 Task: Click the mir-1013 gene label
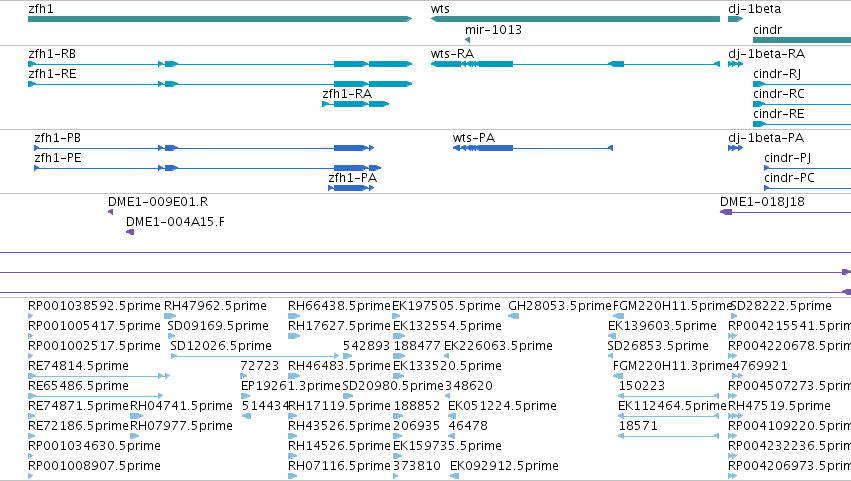(x=493, y=29)
